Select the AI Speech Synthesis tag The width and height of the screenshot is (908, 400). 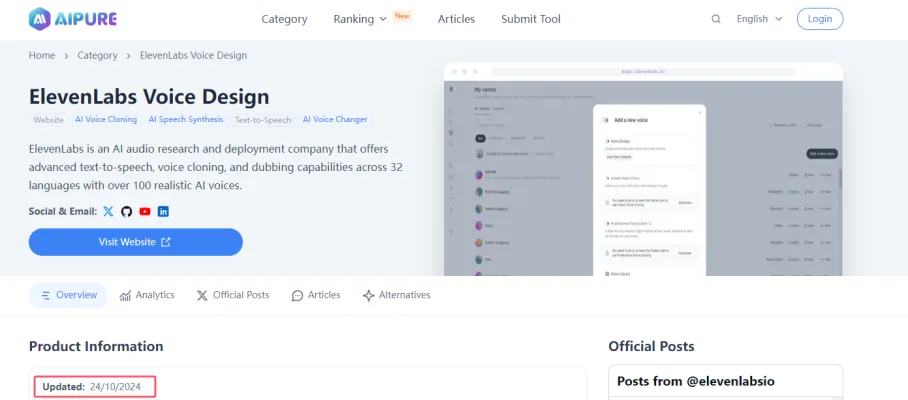pos(186,120)
